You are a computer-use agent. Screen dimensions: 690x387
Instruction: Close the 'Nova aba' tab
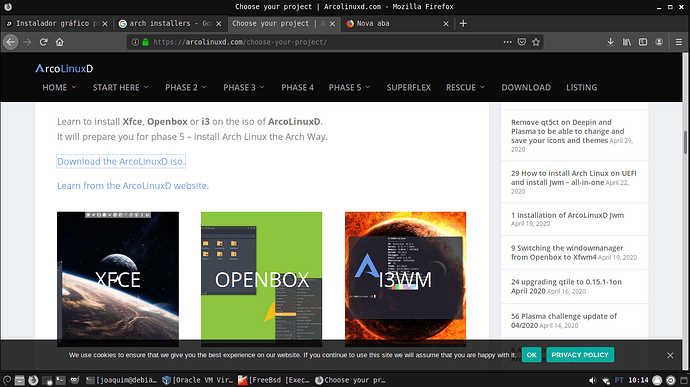(446, 24)
